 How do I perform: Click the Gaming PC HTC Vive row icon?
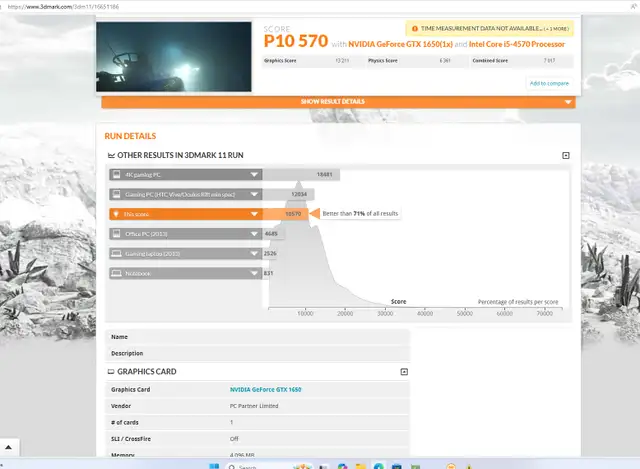(x=116, y=194)
